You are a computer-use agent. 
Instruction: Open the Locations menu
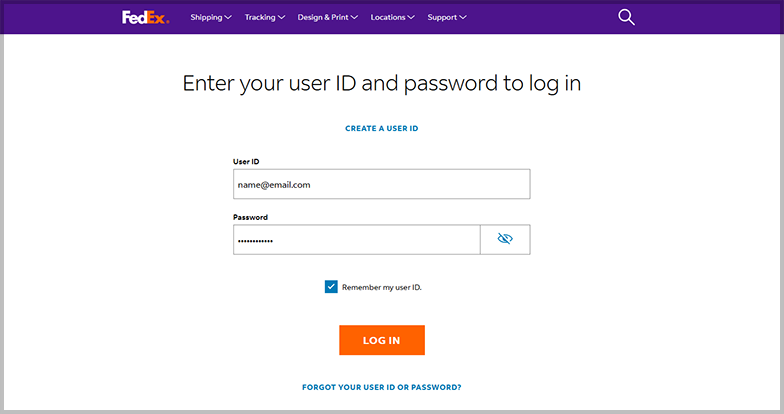click(388, 17)
